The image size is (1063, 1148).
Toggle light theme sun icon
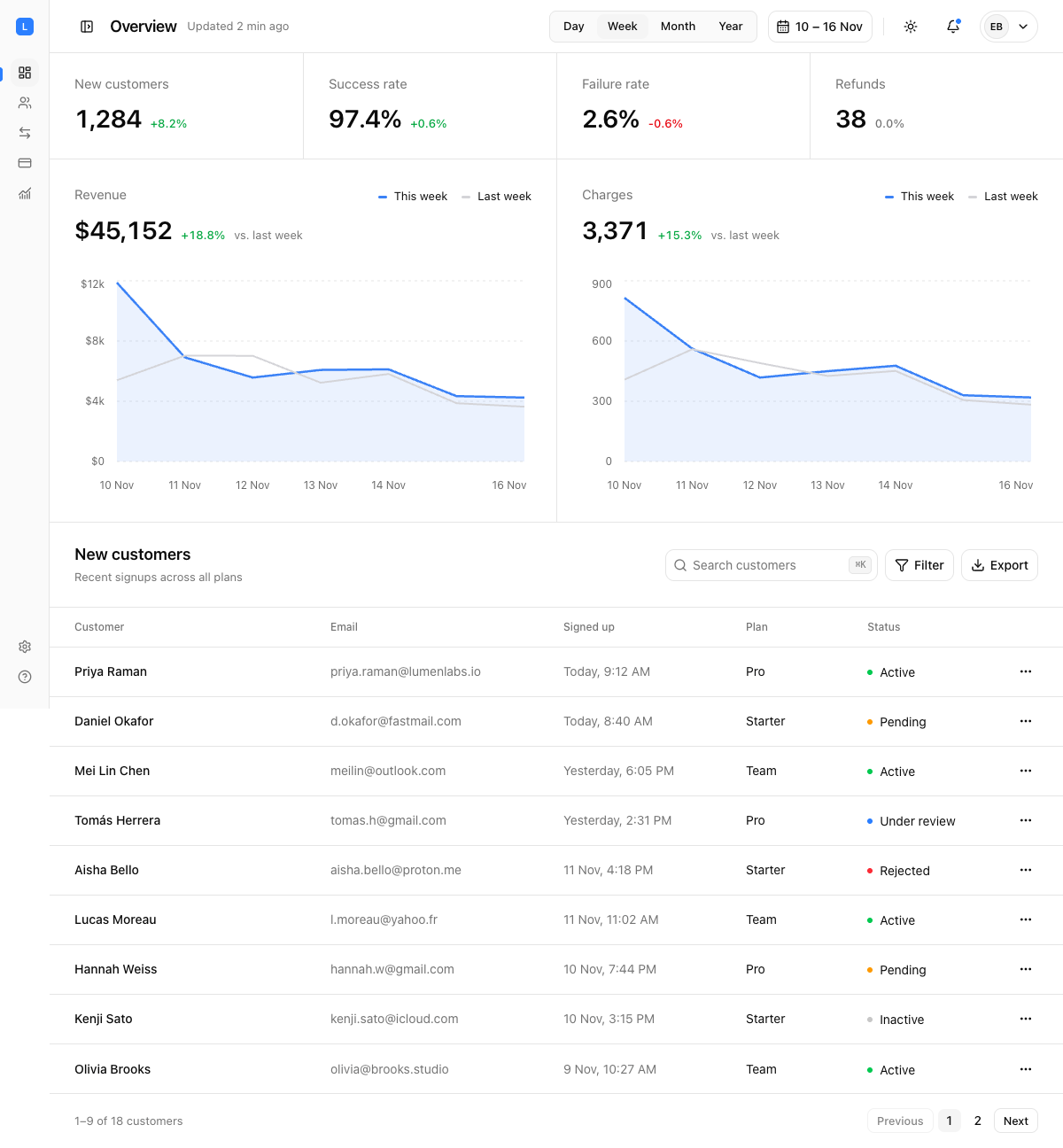911,27
